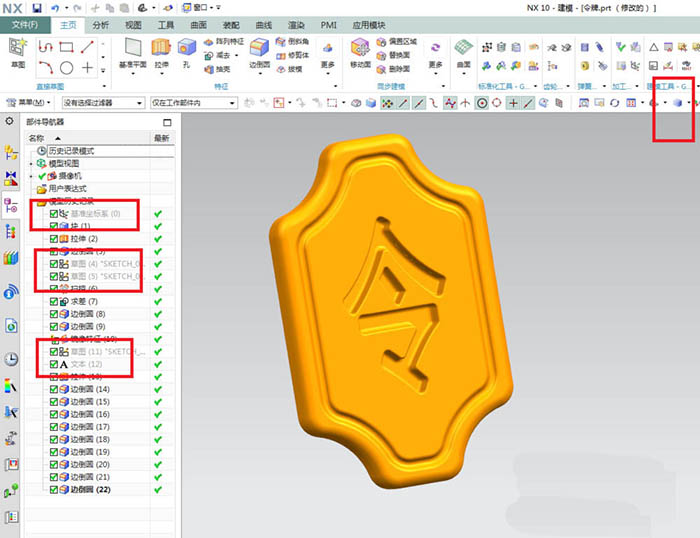This screenshot has width=700, height=538.
Task: Expand the 拉伸 dropdown arrow
Action: tap(162, 73)
